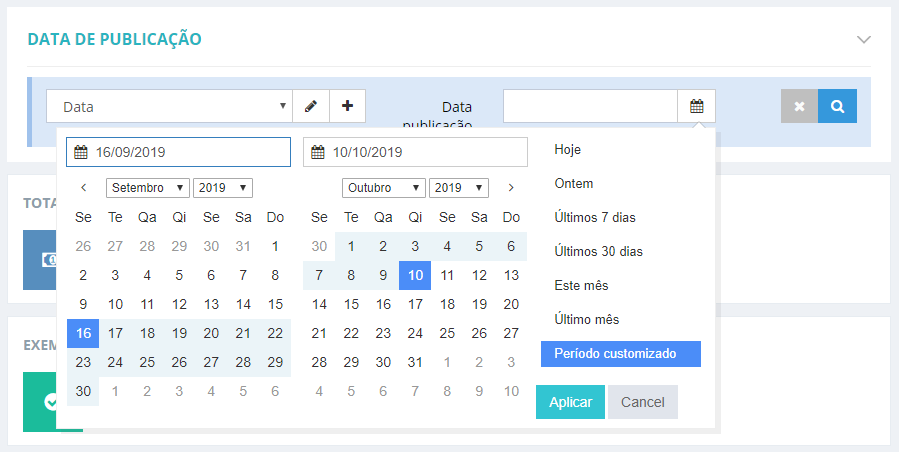Image resolution: width=899 pixels, height=452 pixels.
Task: Click the gray X clear button
Action: point(799,106)
